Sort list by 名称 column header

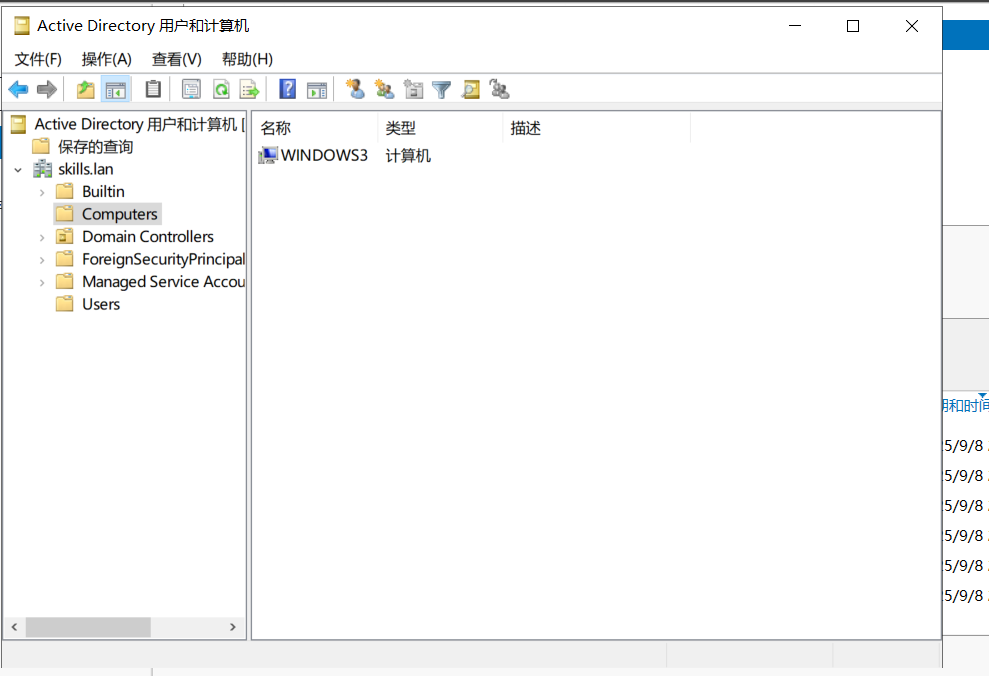click(x=314, y=128)
